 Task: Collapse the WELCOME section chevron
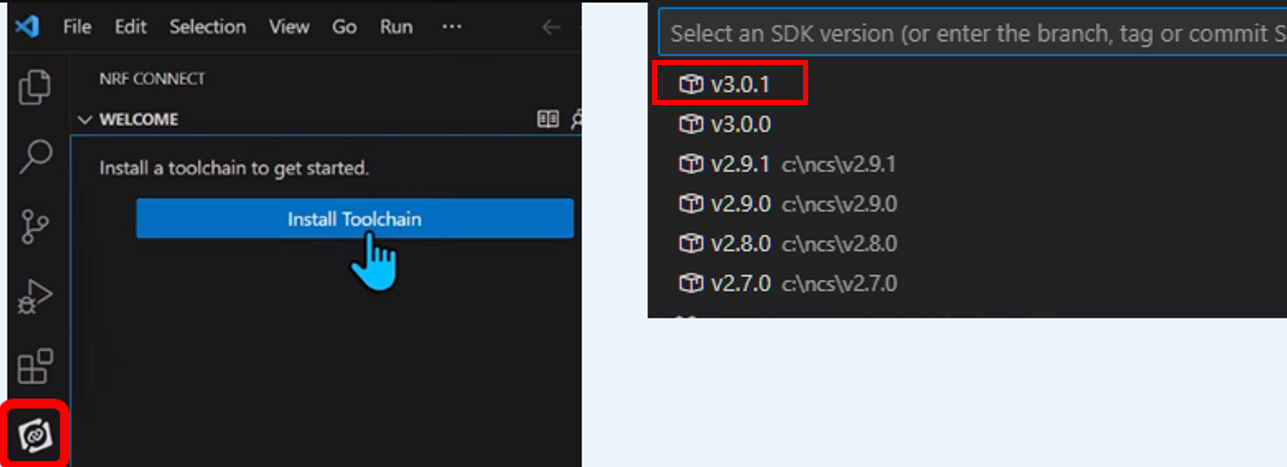(85, 119)
